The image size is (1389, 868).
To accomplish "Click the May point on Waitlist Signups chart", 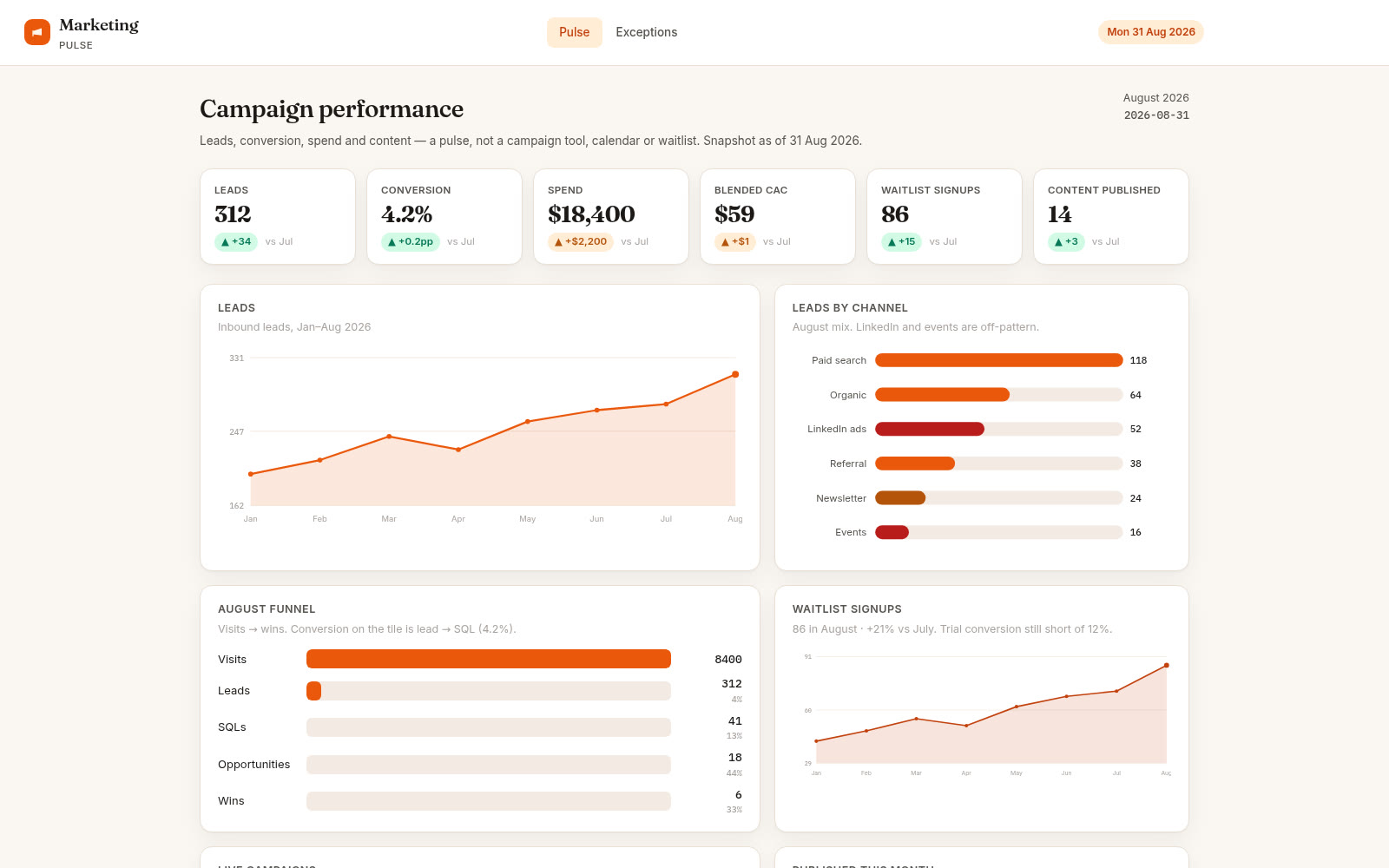I will tap(1017, 707).
